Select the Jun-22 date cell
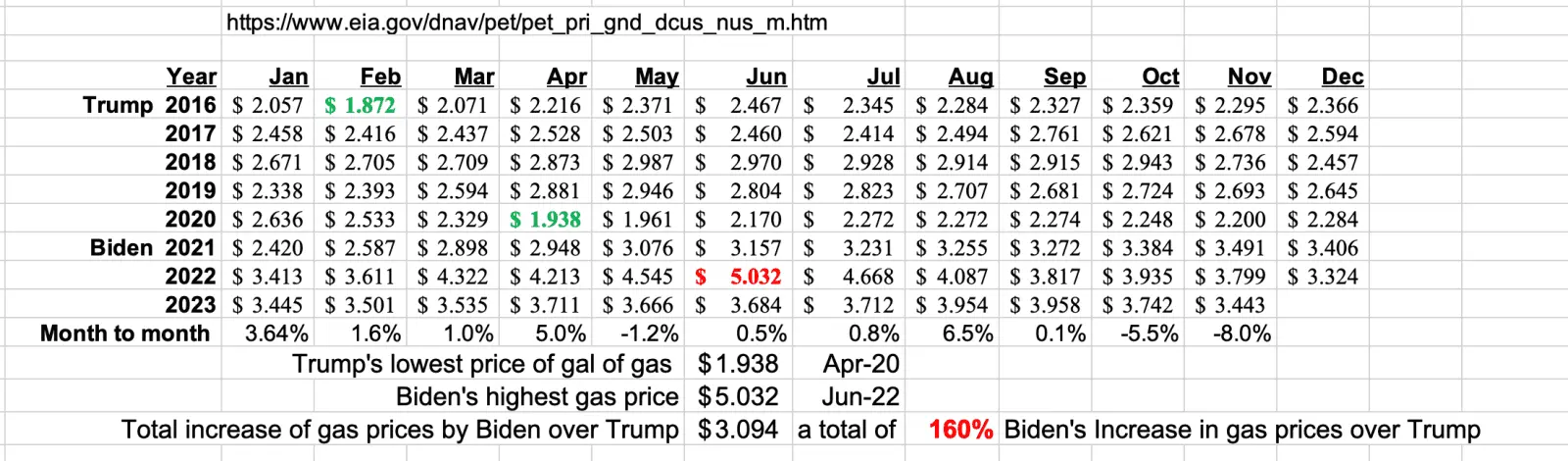The width and height of the screenshot is (1568, 461). 860,397
